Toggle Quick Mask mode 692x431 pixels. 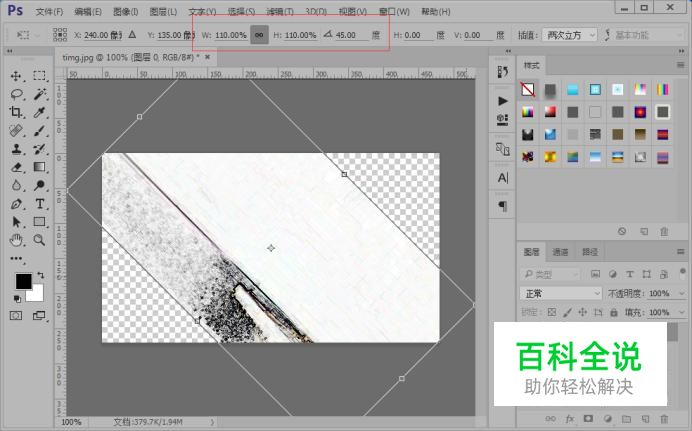click(x=16, y=315)
